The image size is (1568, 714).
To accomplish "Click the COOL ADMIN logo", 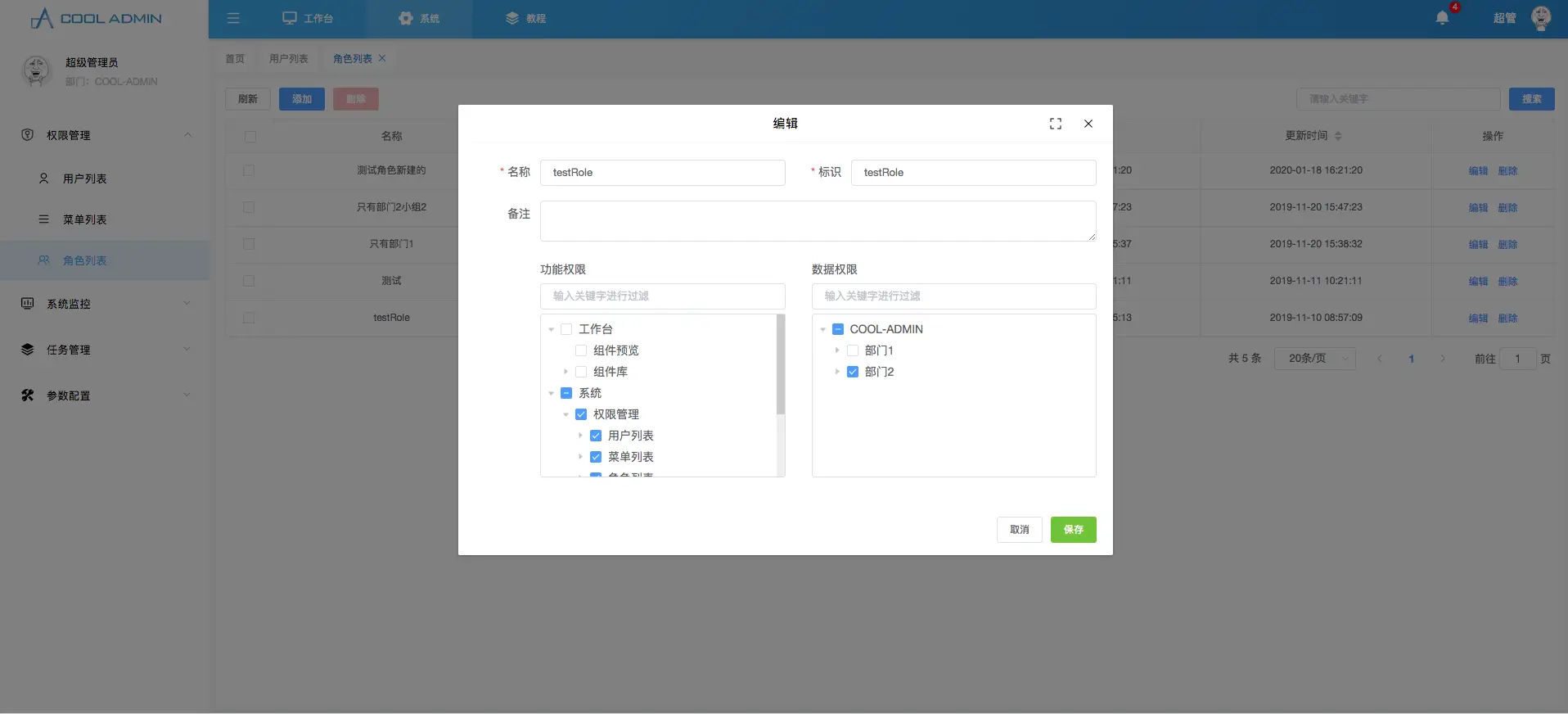I will pyautogui.click(x=97, y=18).
